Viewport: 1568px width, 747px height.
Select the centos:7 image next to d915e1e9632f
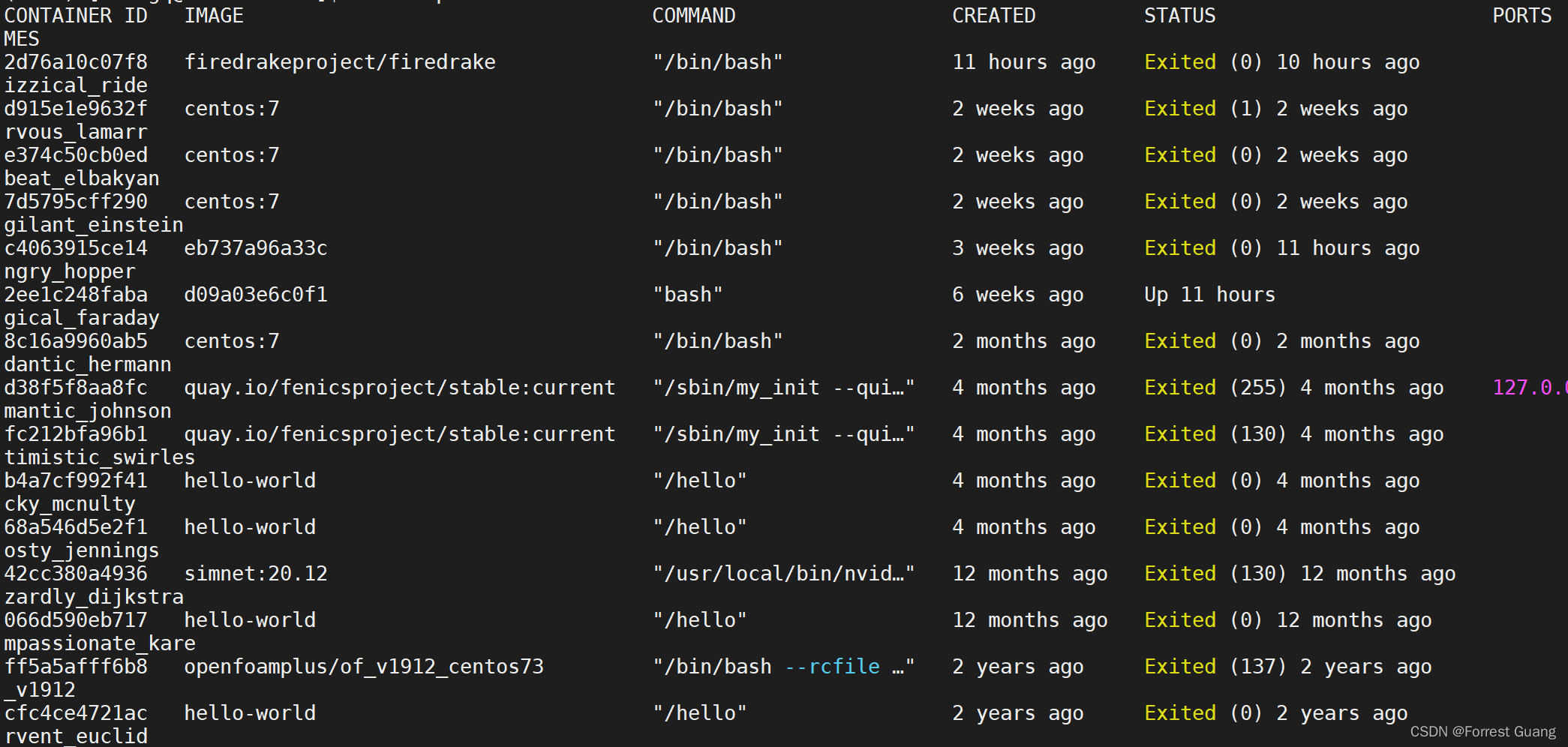click(x=231, y=108)
